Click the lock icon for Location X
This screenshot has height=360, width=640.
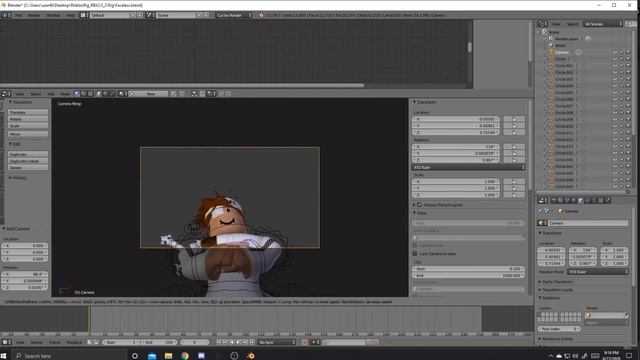point(514,119)
